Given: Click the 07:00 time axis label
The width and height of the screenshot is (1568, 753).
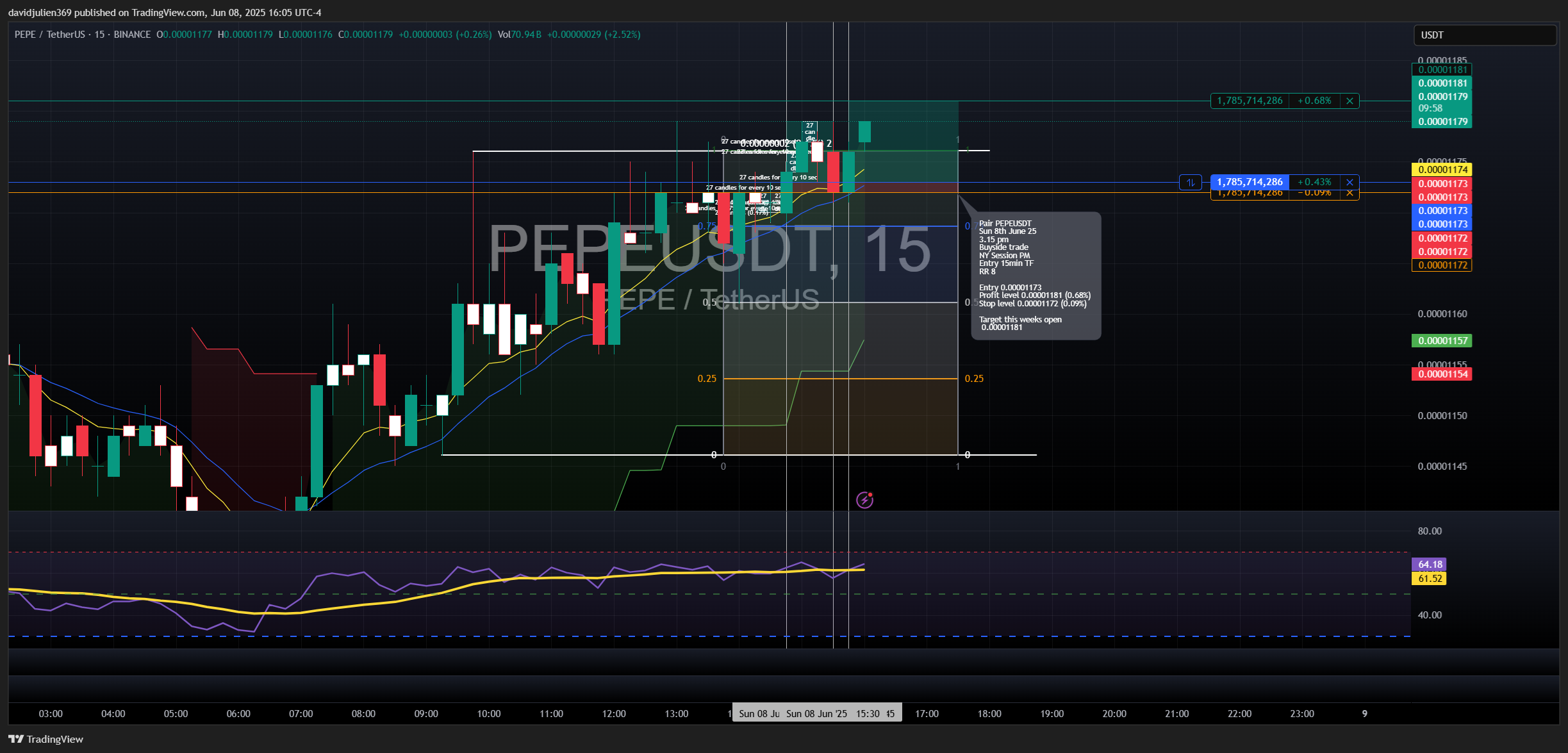Looking at the screenshot, I should point(301,714).
